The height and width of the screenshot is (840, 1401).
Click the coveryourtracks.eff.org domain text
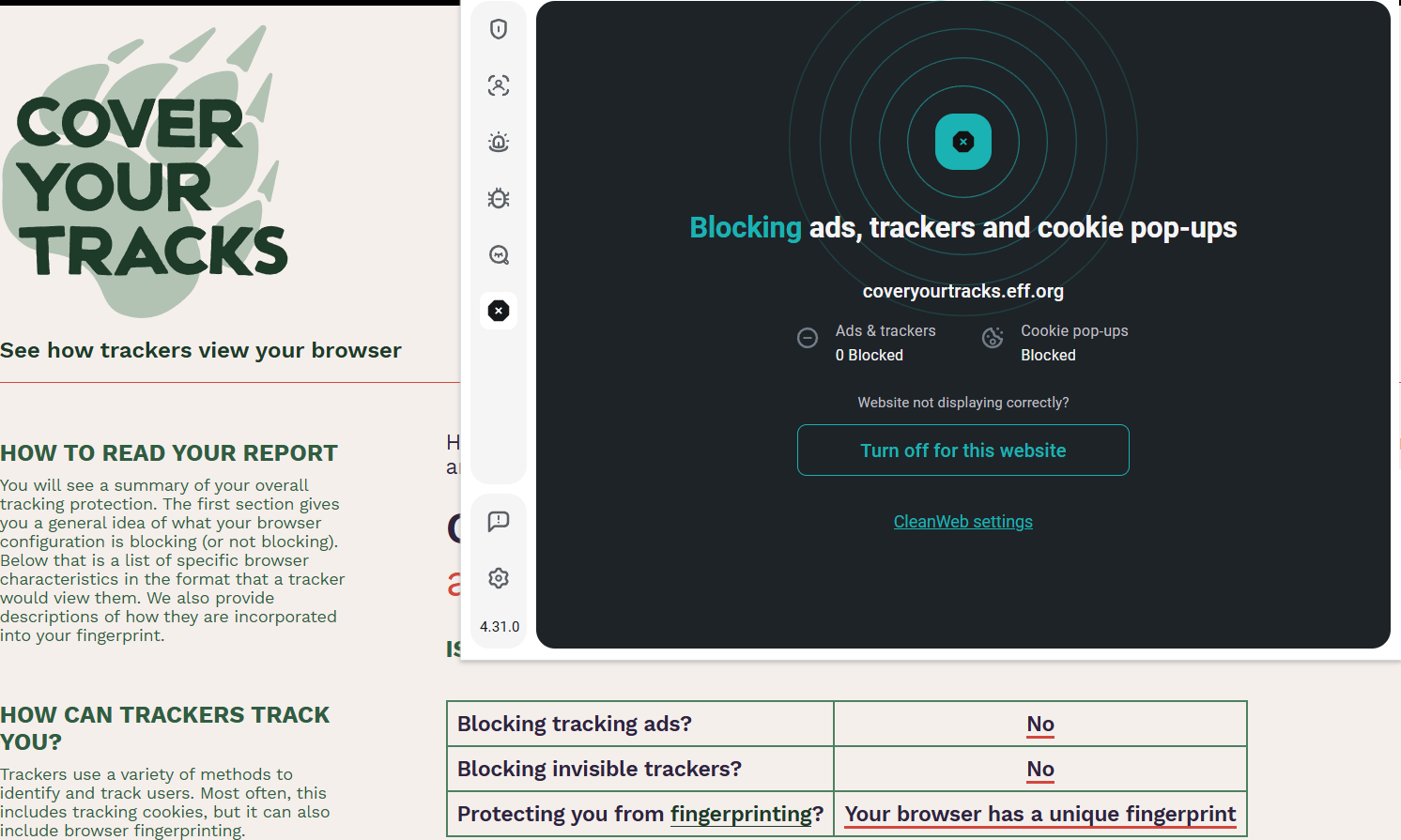click(x=963, y=291)
